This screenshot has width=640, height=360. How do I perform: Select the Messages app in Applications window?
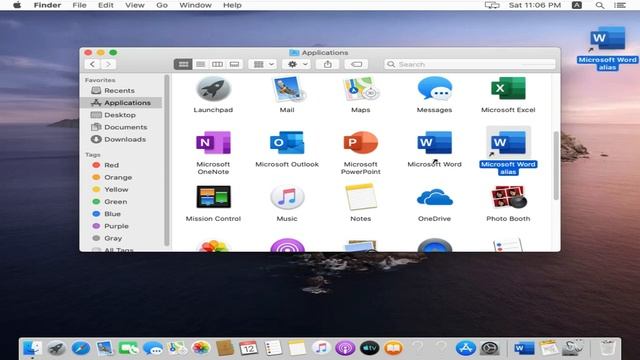point(434,89)
